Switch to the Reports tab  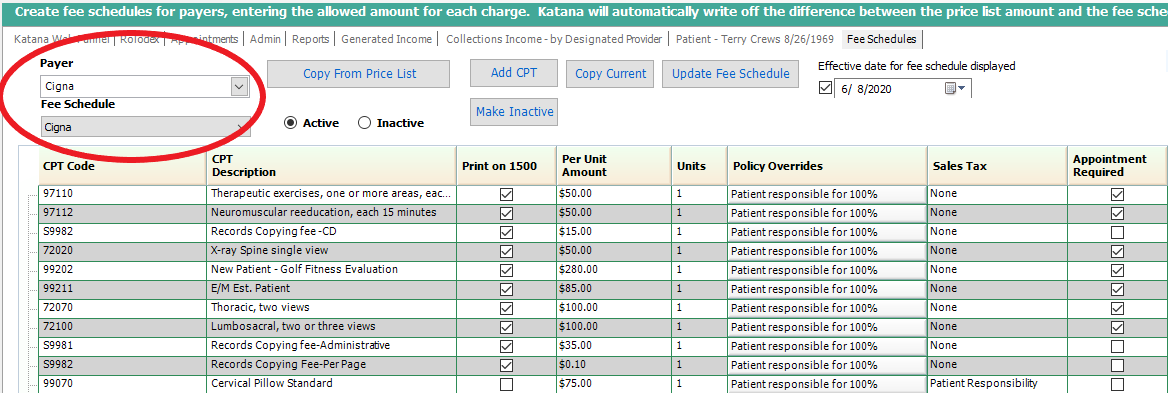coord(310,39)
